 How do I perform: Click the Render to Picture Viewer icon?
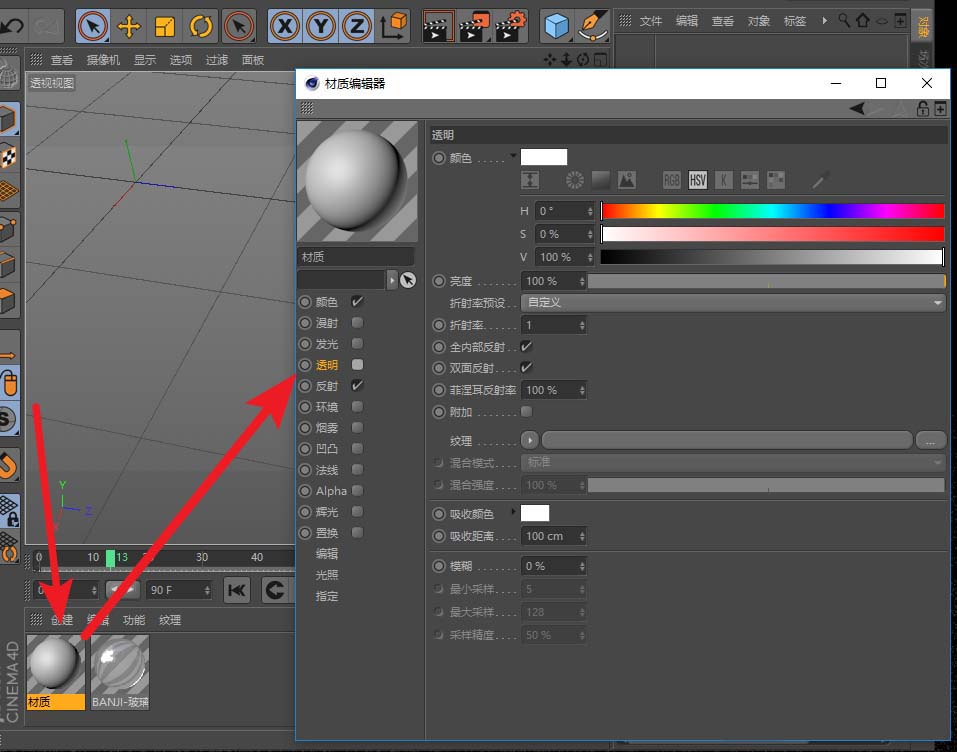pos(474,24)
